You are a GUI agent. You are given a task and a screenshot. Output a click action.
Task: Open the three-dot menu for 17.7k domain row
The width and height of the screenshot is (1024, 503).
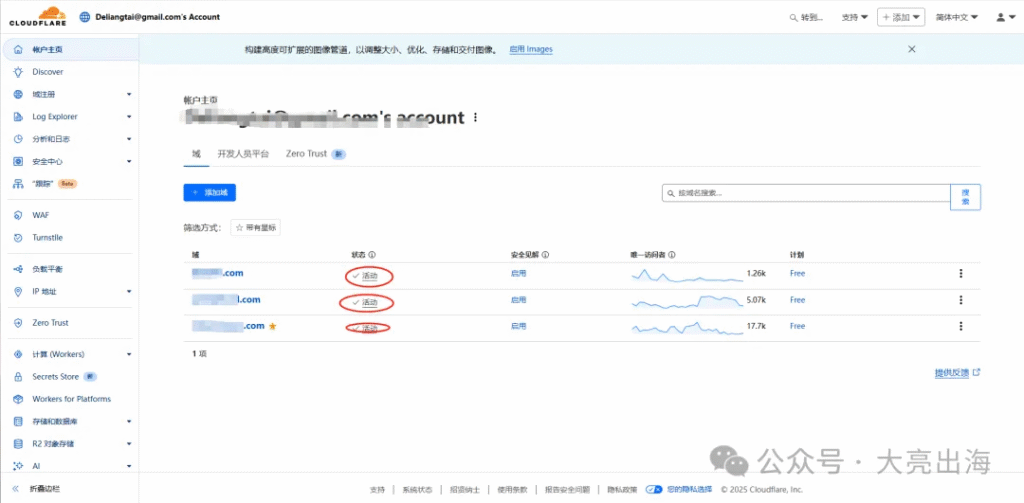point(961,326)
